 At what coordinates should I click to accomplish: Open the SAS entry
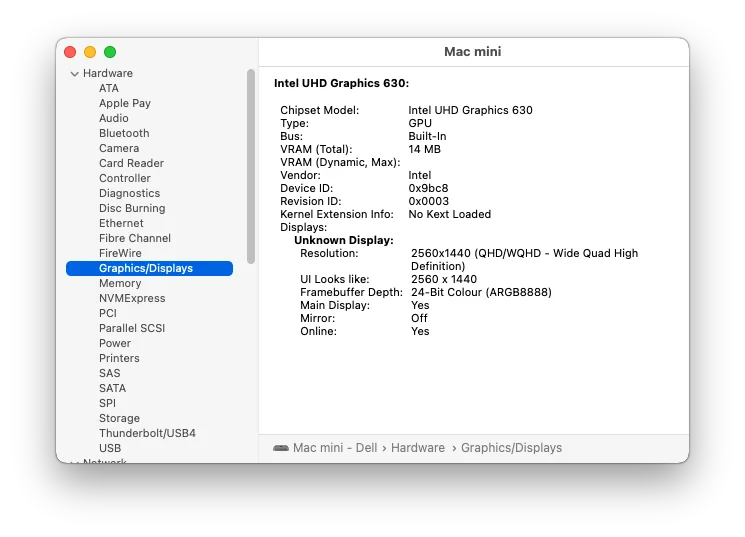click(110, 373)
